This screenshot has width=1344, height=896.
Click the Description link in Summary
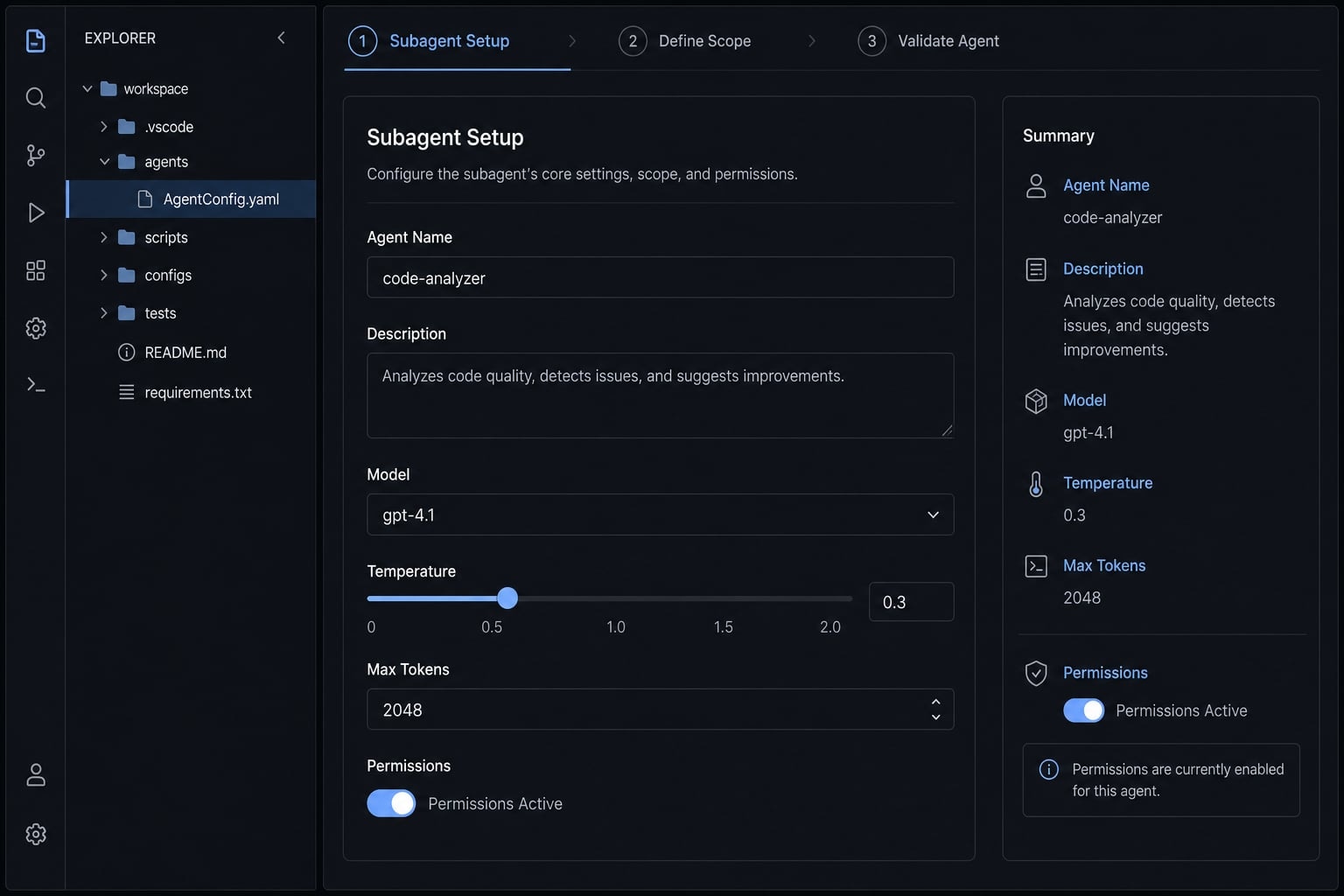[1102, 269]
